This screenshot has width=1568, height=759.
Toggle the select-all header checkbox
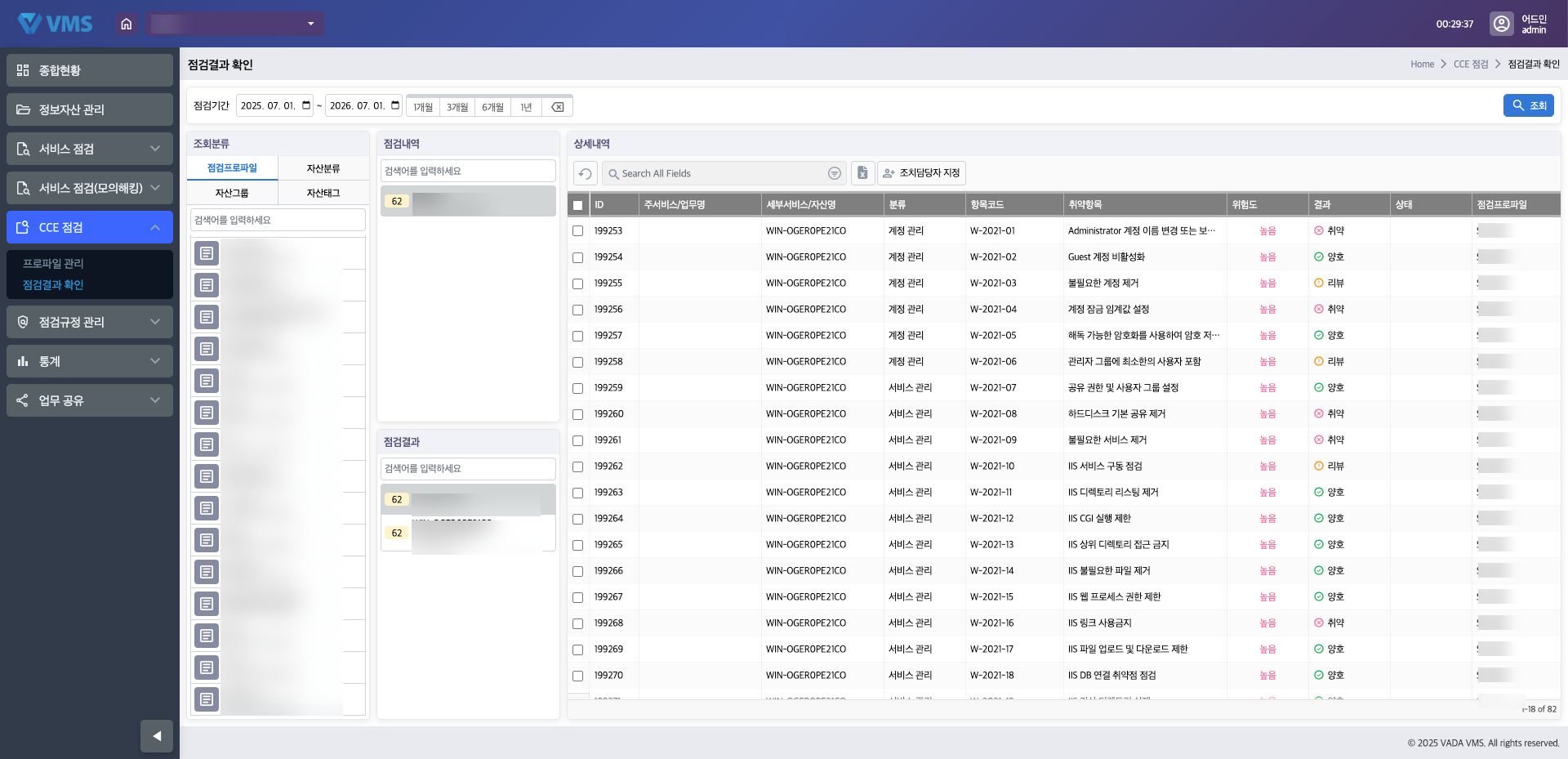click(x=578, y=205)
